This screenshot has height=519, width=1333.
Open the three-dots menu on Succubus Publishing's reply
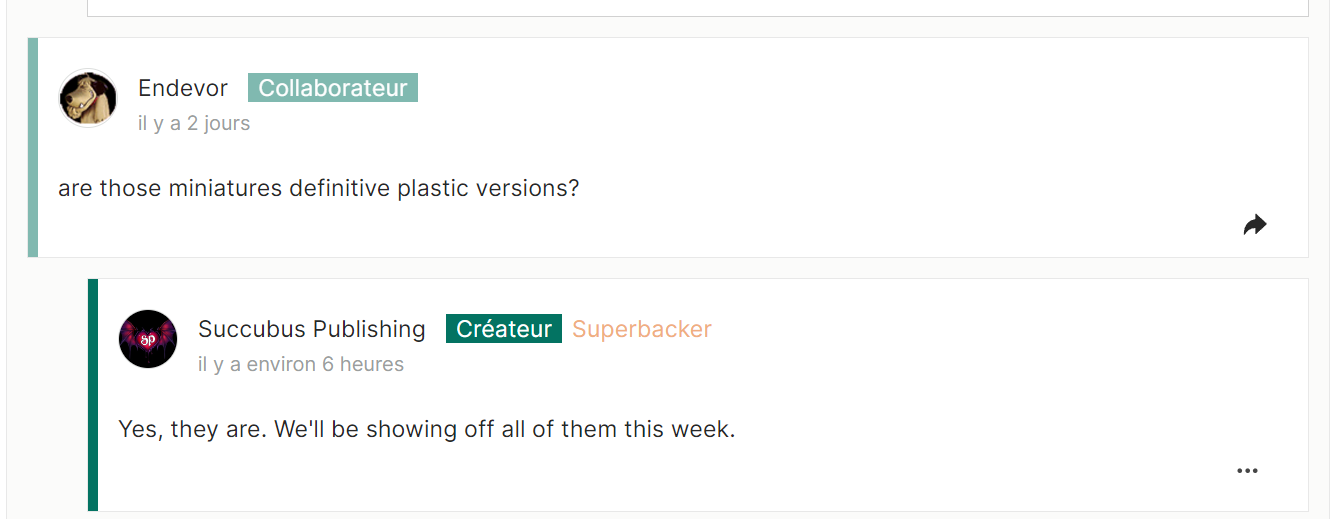1247,471
